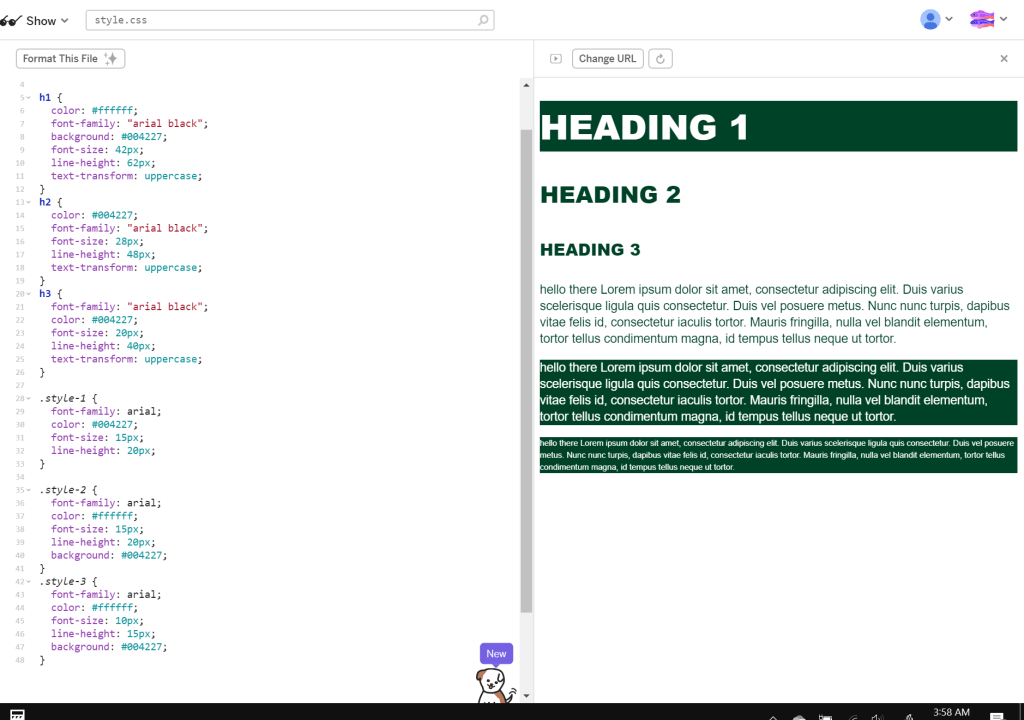Click the Glitch dog mascot icon
The width and height of the screenshot is (1024, 720).
(x=494, y=687)
